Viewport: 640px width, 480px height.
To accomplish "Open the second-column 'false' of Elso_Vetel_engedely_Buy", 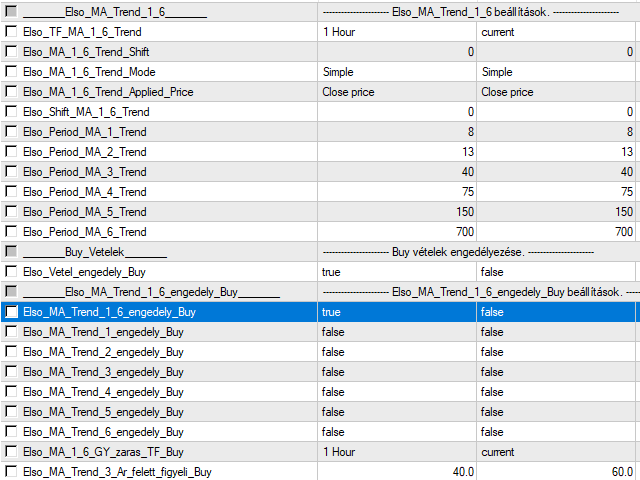I will (556, 272).
